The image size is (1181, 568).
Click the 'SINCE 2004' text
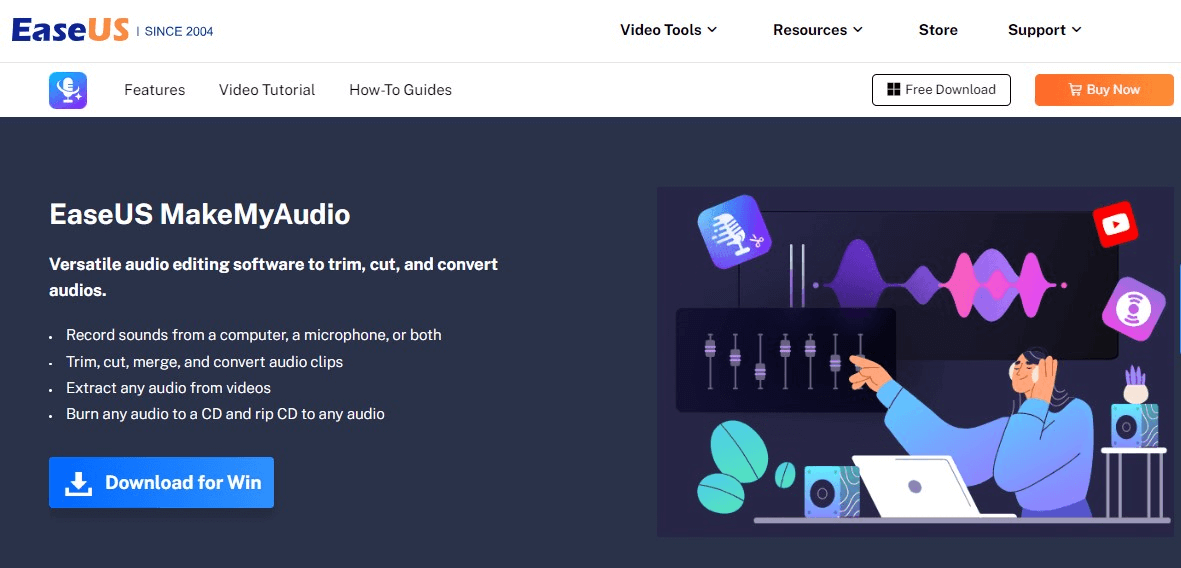pyautogui.click(x=179, y=32)
